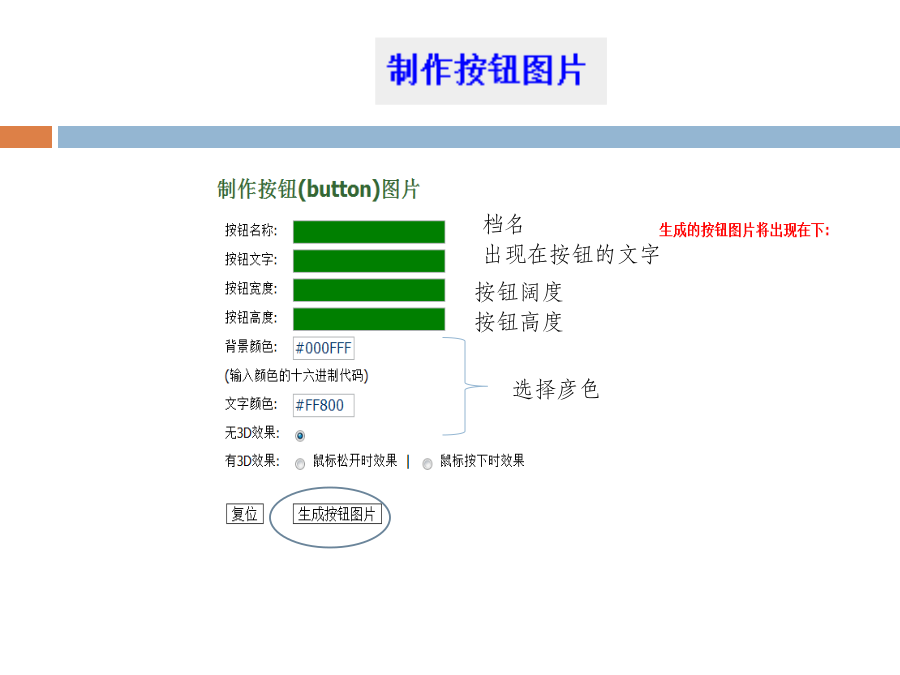
Task: Click the 文字颜色 field showing #FF800
Action: pyautogui.click(x=324, y=405)
